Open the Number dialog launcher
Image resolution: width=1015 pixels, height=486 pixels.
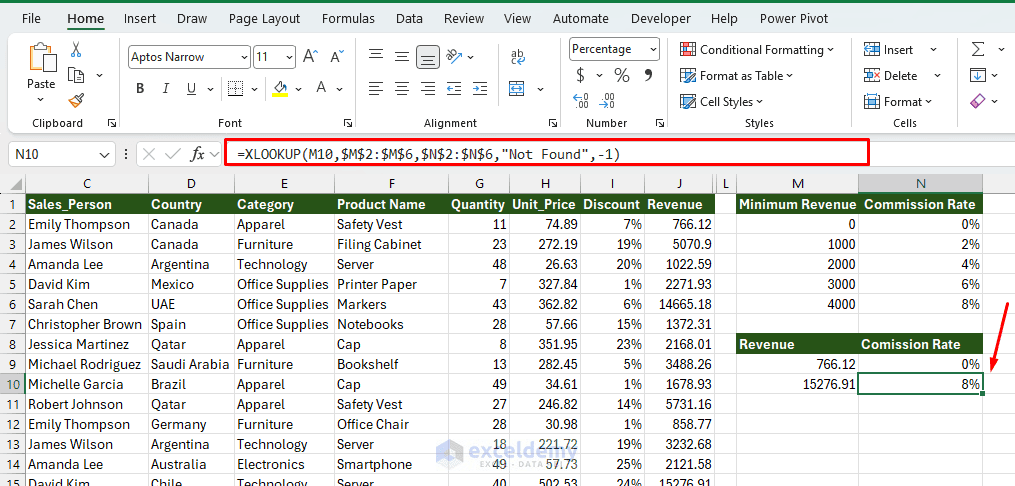660,123
